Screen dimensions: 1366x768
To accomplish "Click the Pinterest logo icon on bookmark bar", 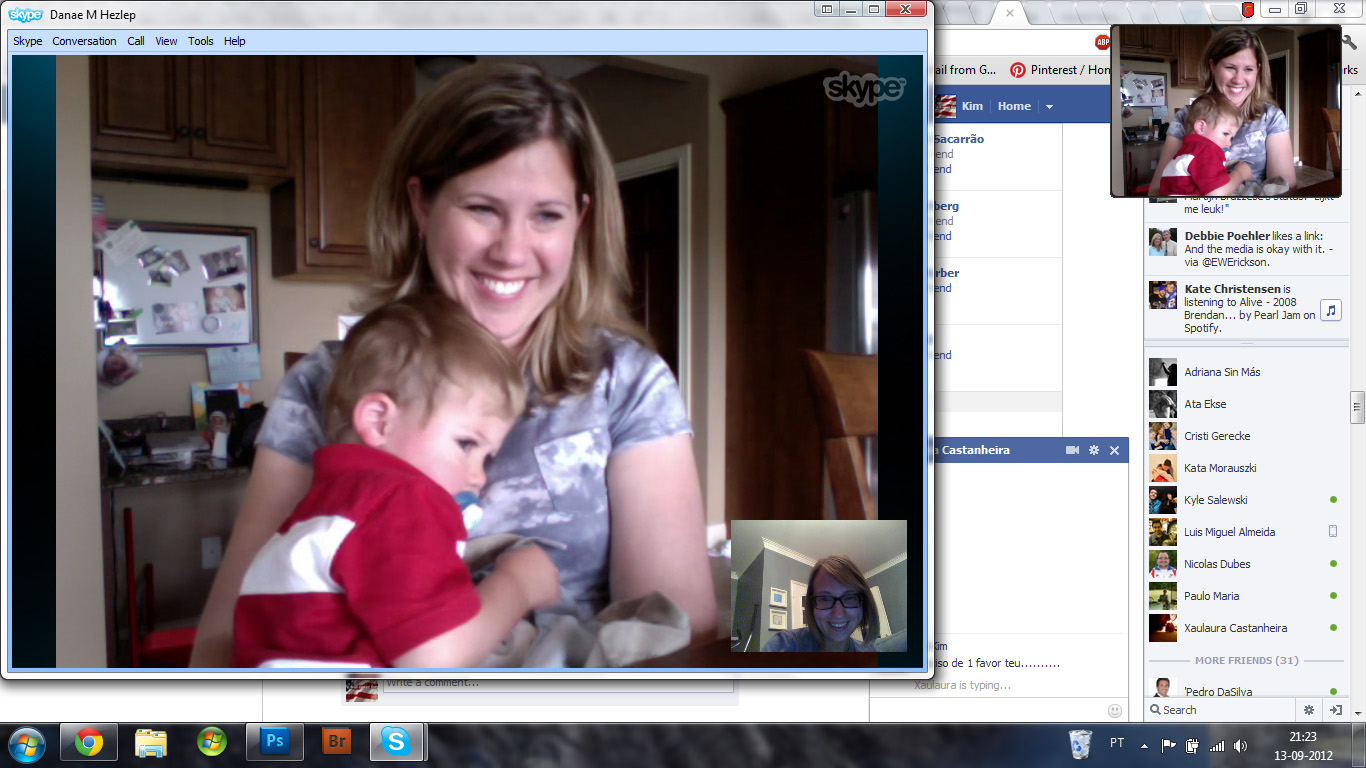I will click(x=1018, y=70).
